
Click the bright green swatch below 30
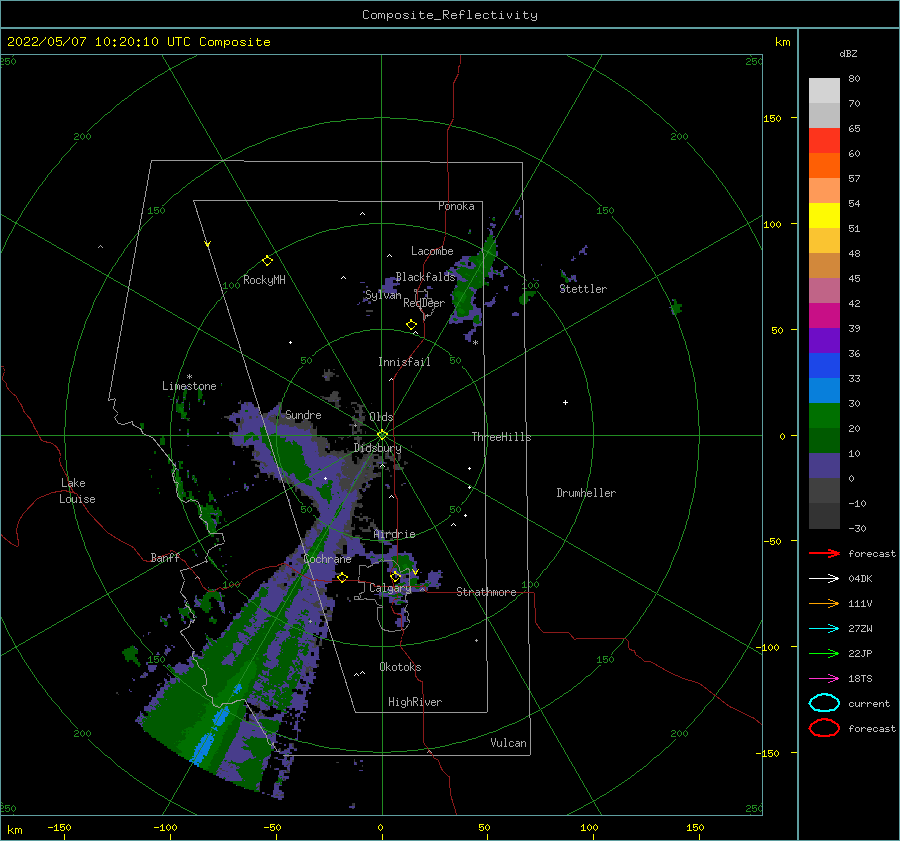[824, 416]
